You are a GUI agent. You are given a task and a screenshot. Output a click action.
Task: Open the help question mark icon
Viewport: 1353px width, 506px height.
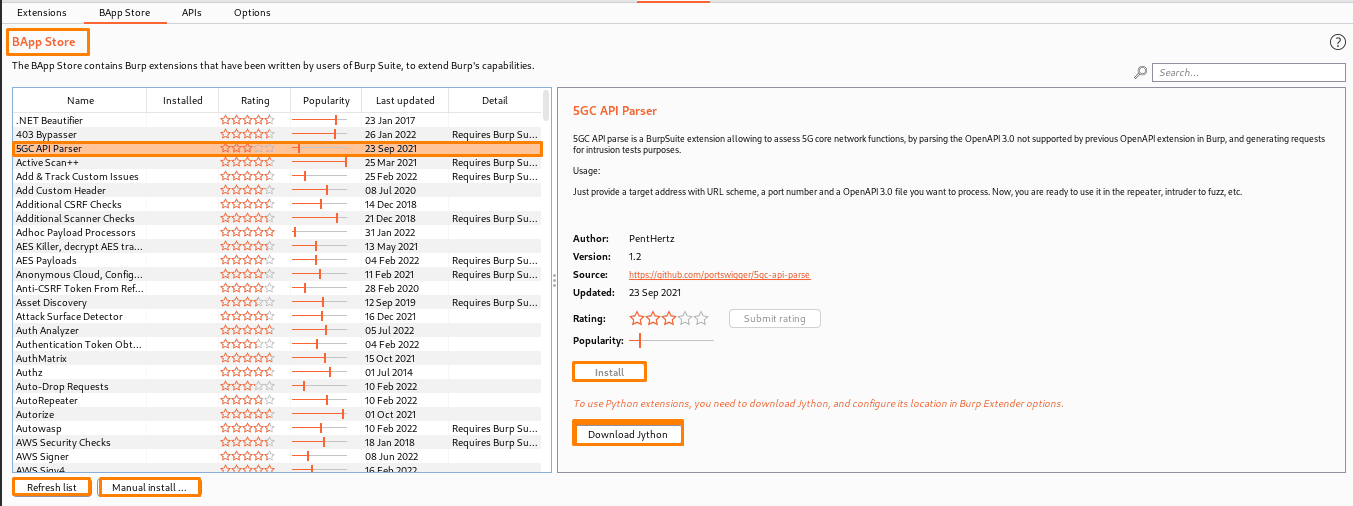tap(1338, 42)
